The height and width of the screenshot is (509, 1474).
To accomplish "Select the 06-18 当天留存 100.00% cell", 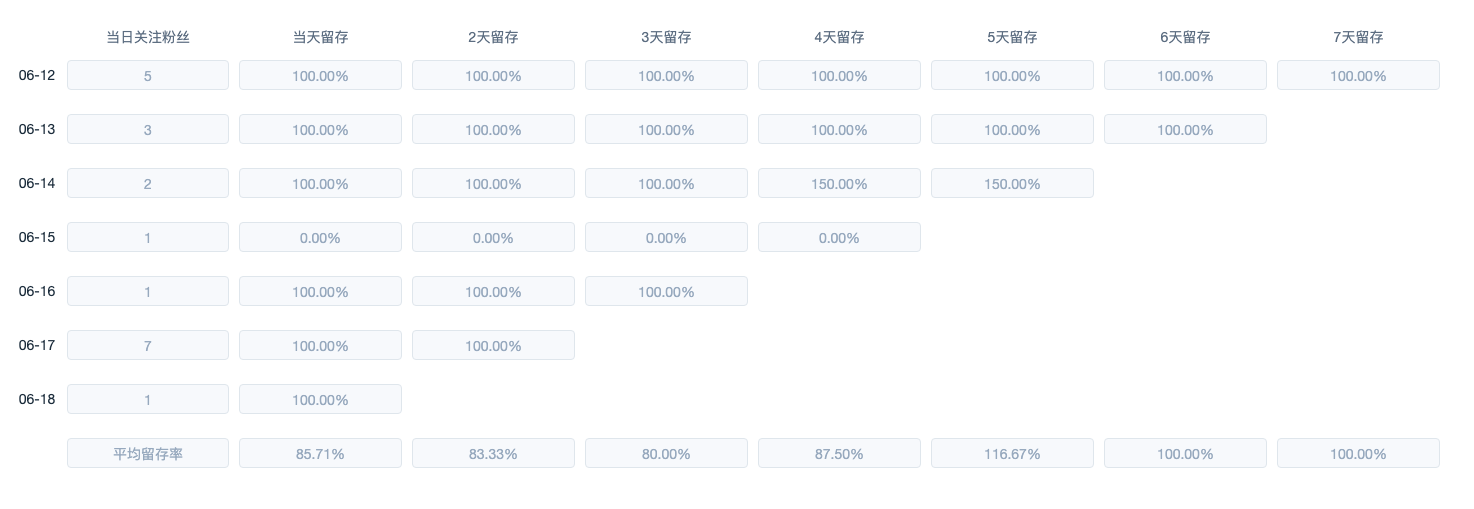I will coord(320,400).
